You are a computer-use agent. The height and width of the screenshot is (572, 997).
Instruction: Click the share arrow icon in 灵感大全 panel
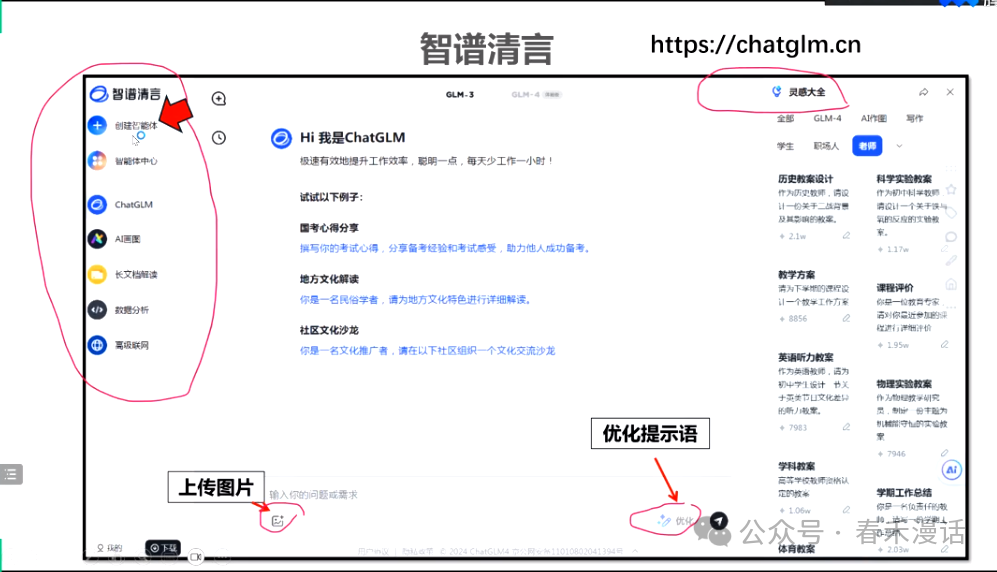(923, 92)
